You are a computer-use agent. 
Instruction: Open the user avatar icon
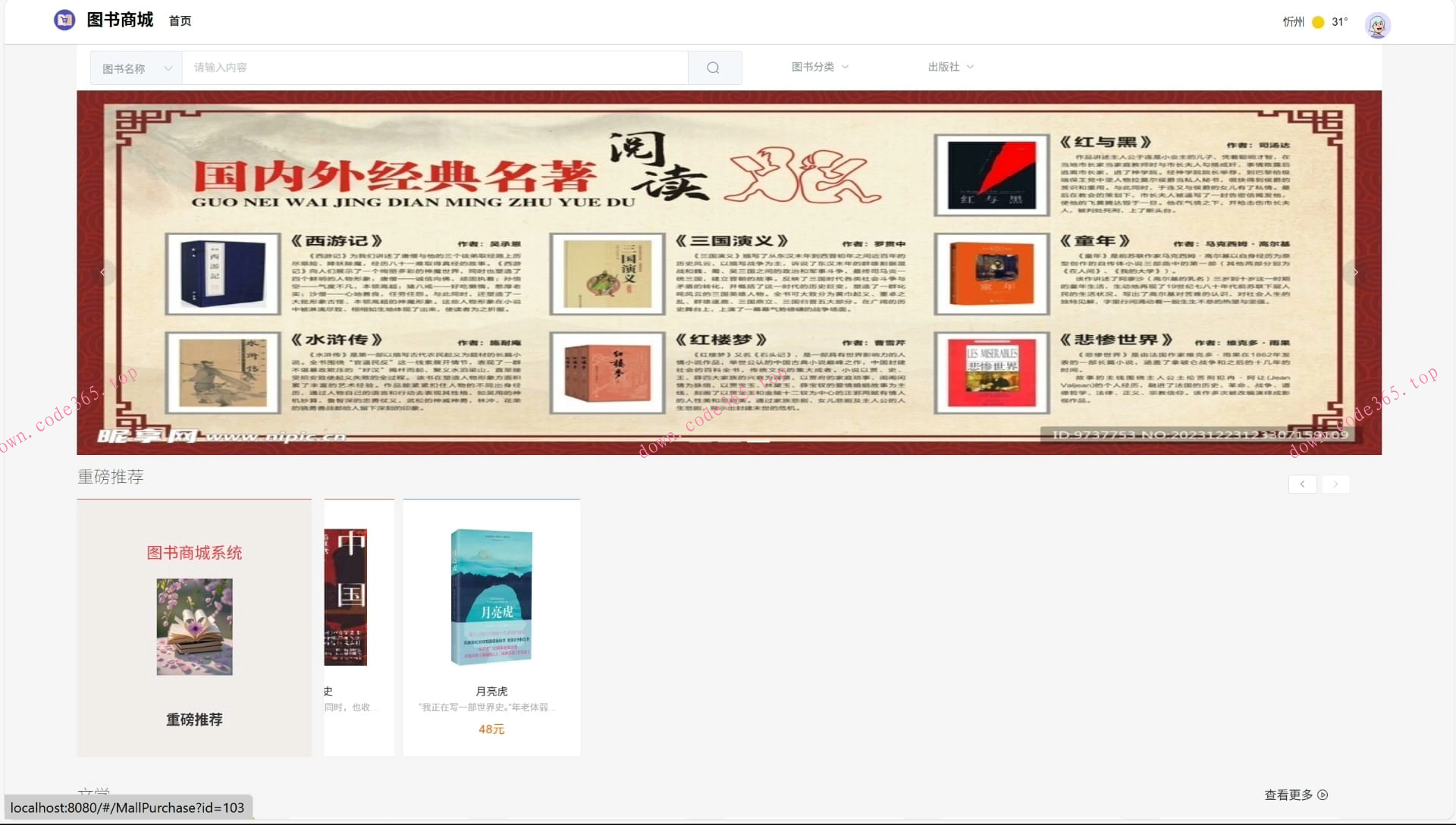[1378, 25]
